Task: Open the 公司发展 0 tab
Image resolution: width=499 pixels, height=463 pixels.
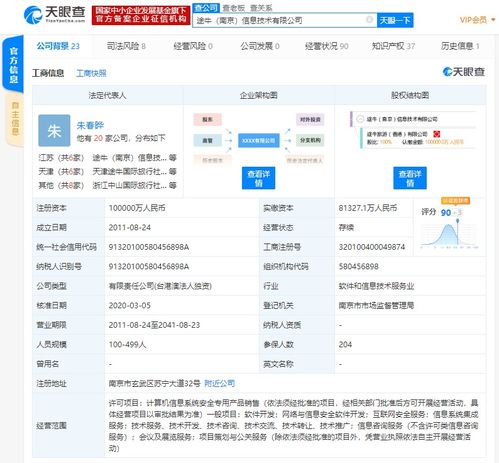Action: [260, 46]
